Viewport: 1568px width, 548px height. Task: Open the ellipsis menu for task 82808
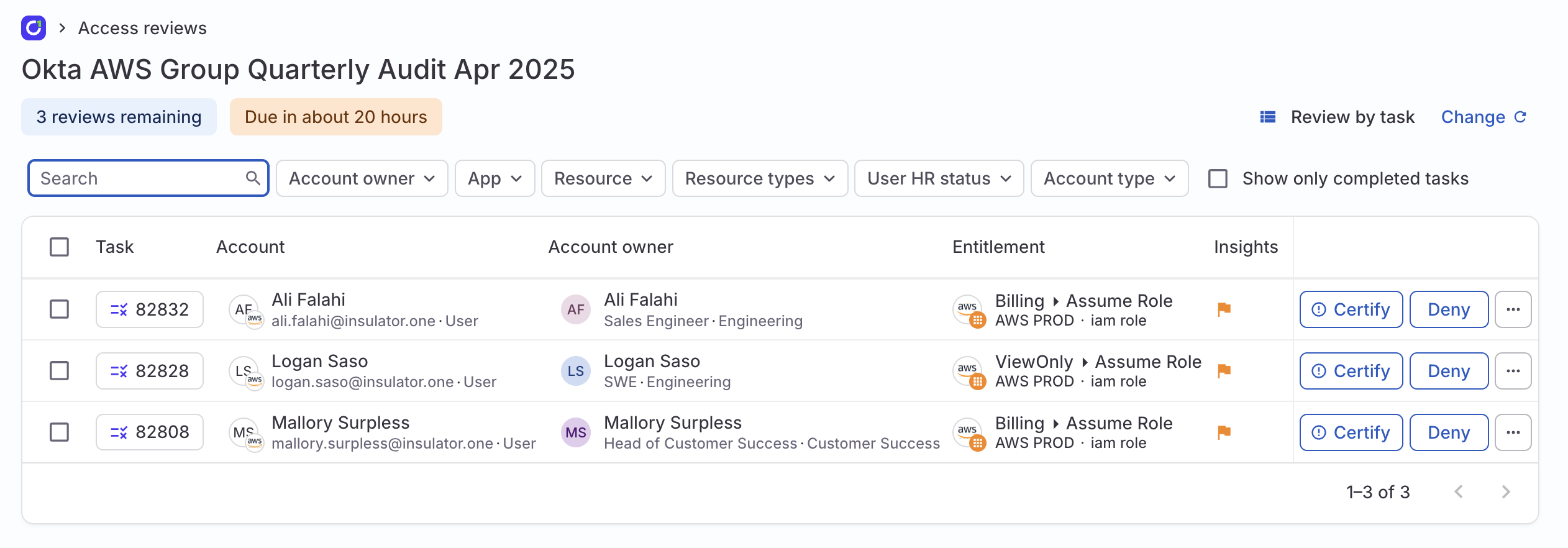coord(1513,432)
